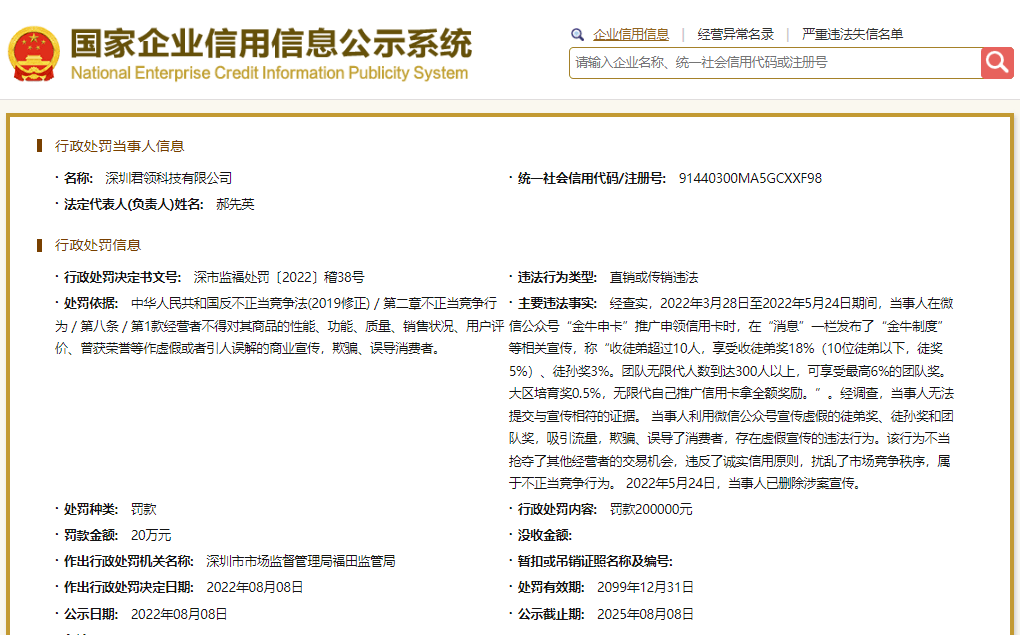The image size is (1020, 635).
Task: Click the violation type 直销或传销违法
Action: tap(654, 277)
